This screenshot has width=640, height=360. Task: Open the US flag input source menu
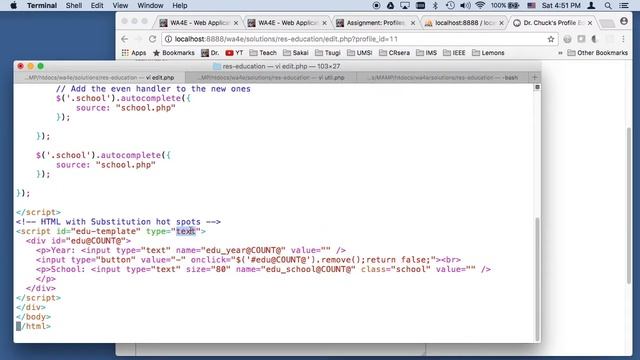531,5
